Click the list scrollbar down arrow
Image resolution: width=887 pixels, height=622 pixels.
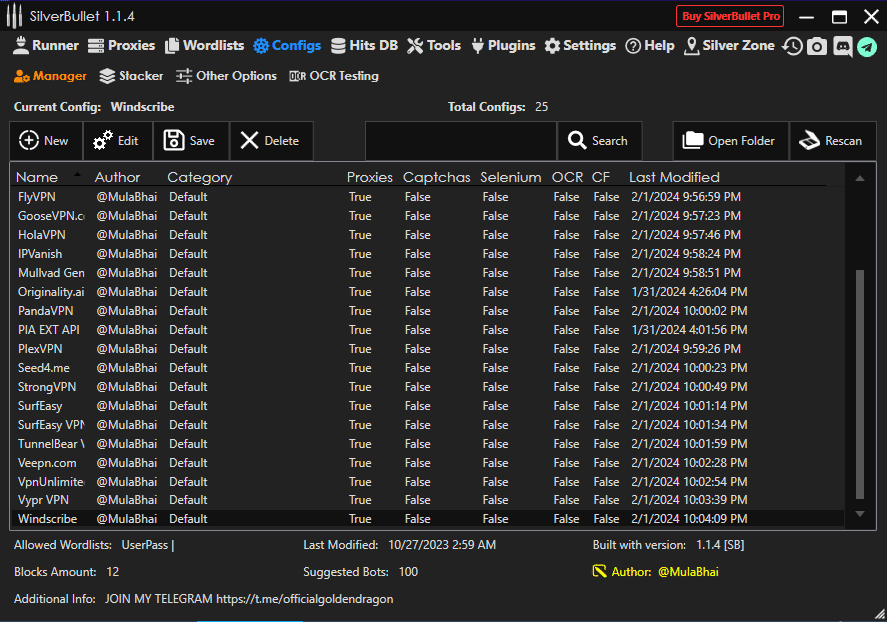click(860, 513)
